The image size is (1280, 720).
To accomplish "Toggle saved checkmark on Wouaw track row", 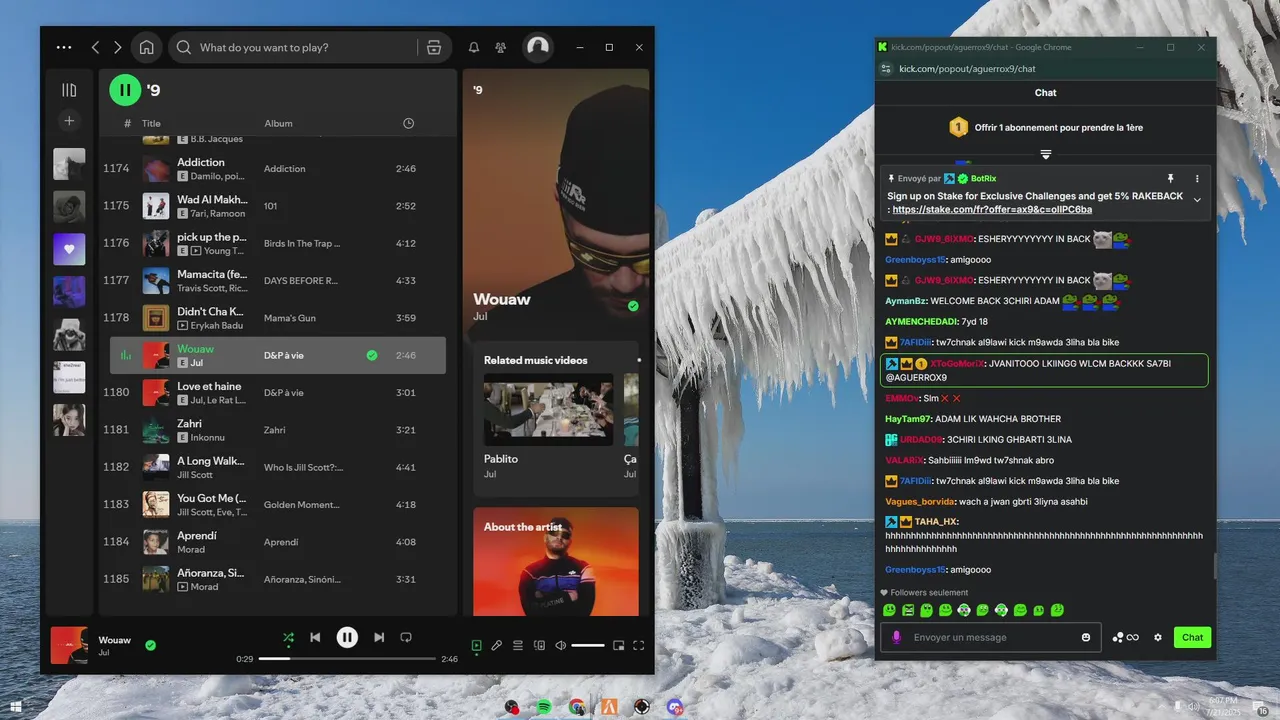I will pos(372,355).
